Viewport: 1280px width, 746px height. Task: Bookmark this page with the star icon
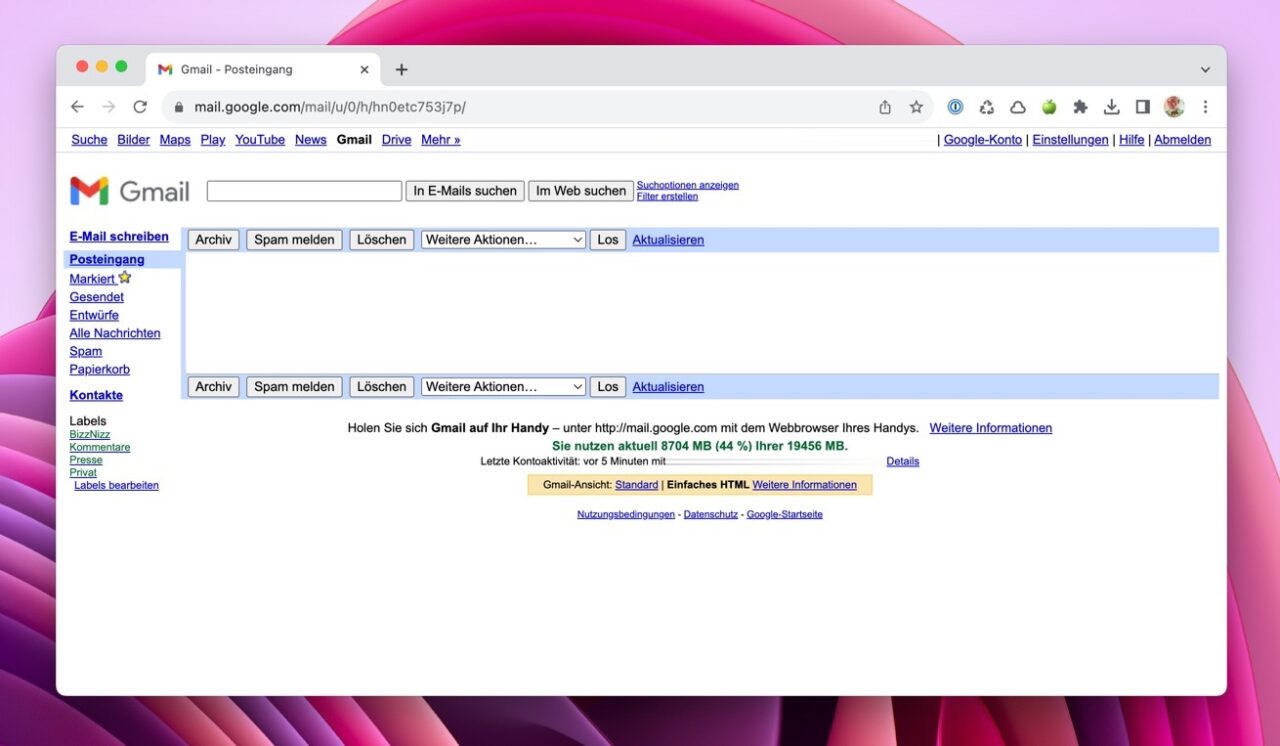[x=916, y=107]
